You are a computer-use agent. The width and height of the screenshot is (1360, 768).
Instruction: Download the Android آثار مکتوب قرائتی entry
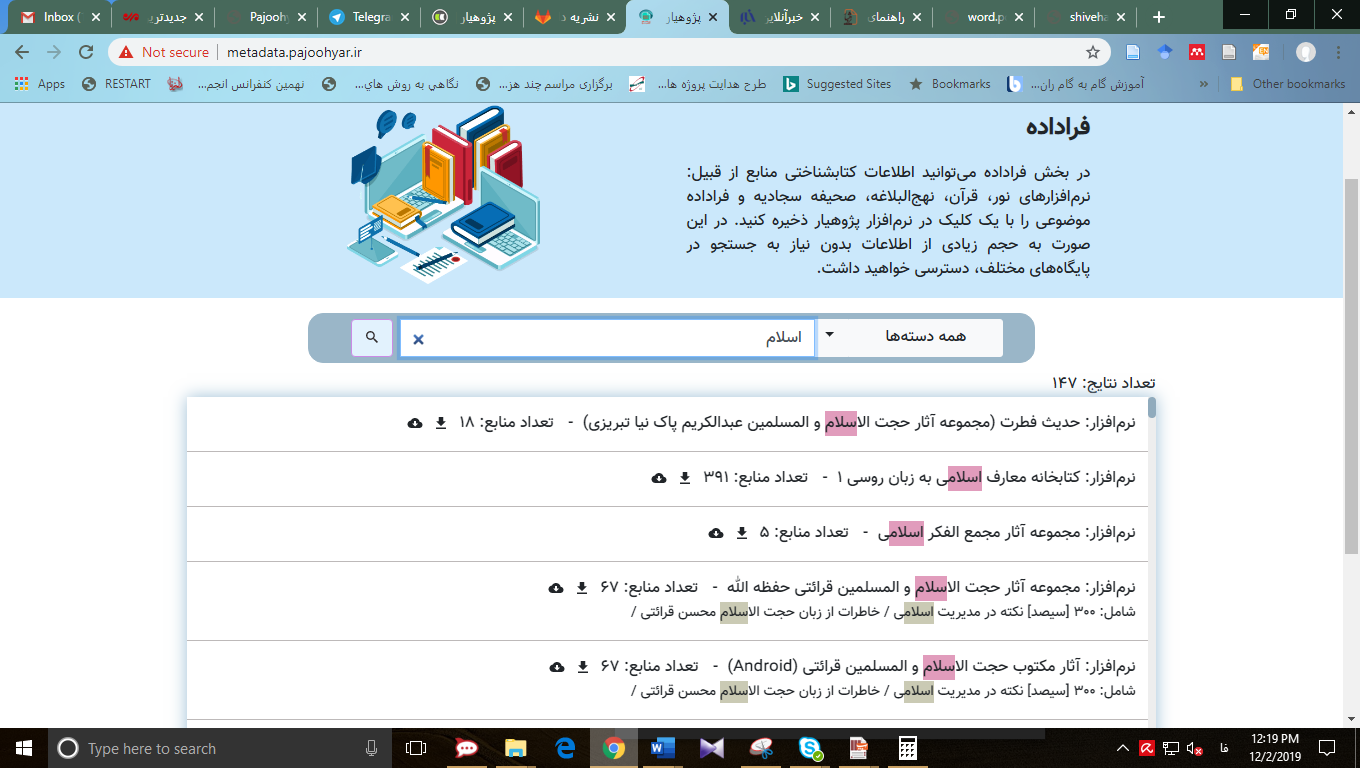click(x=582, y=666)
